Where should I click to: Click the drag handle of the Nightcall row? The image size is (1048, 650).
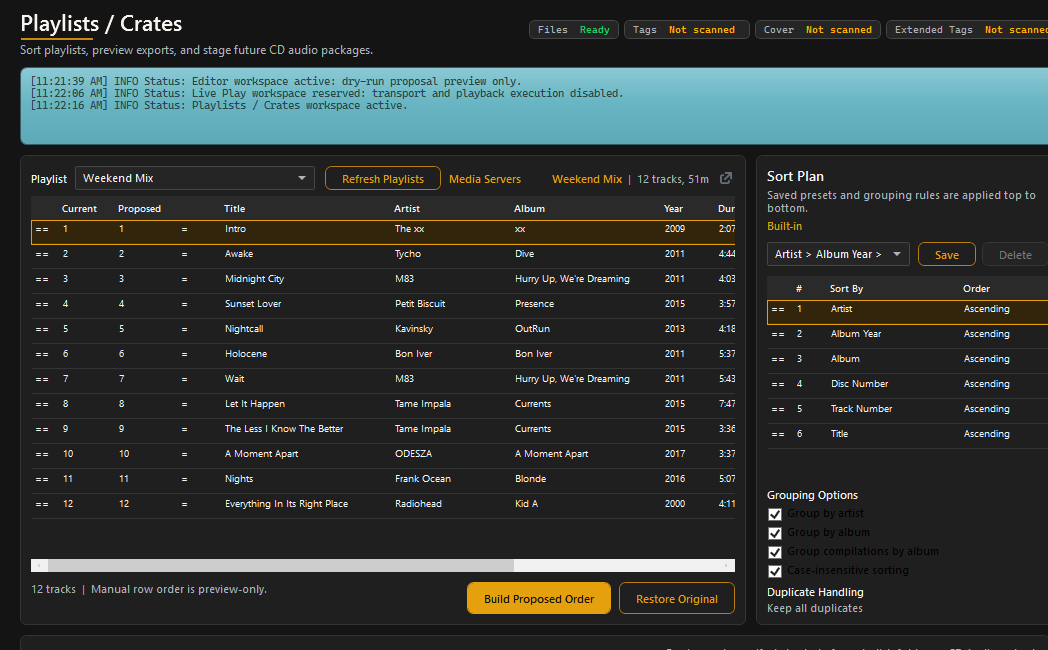tap(42, 329)
